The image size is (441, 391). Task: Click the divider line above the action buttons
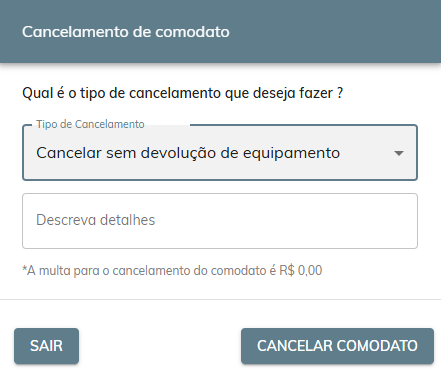220,299
